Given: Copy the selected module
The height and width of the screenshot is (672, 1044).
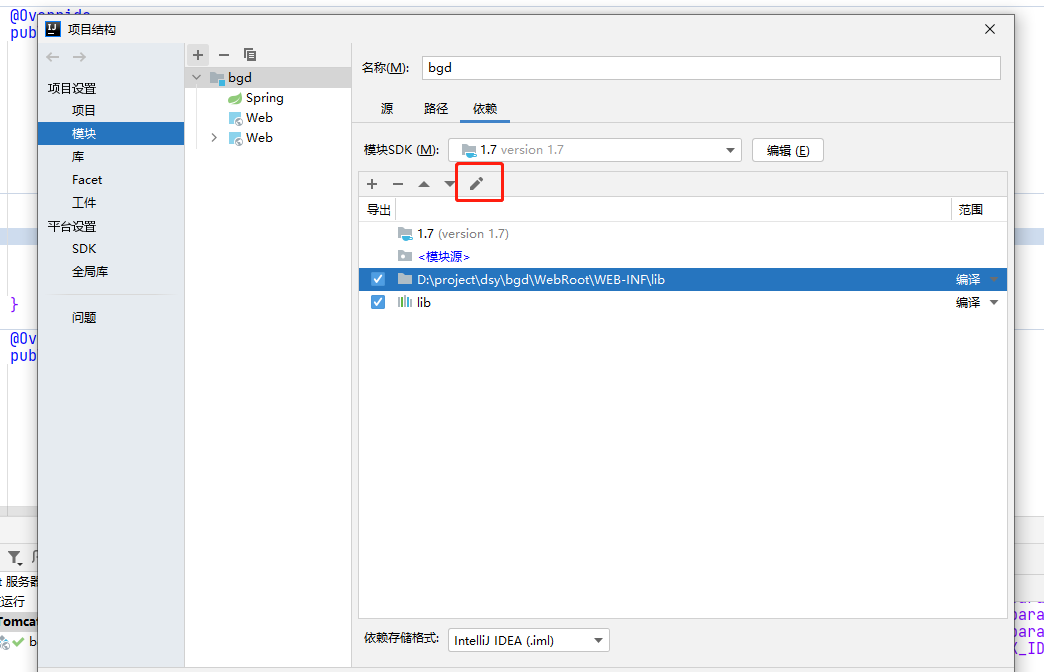Looking at the screenshot, I should coord(250,55).
